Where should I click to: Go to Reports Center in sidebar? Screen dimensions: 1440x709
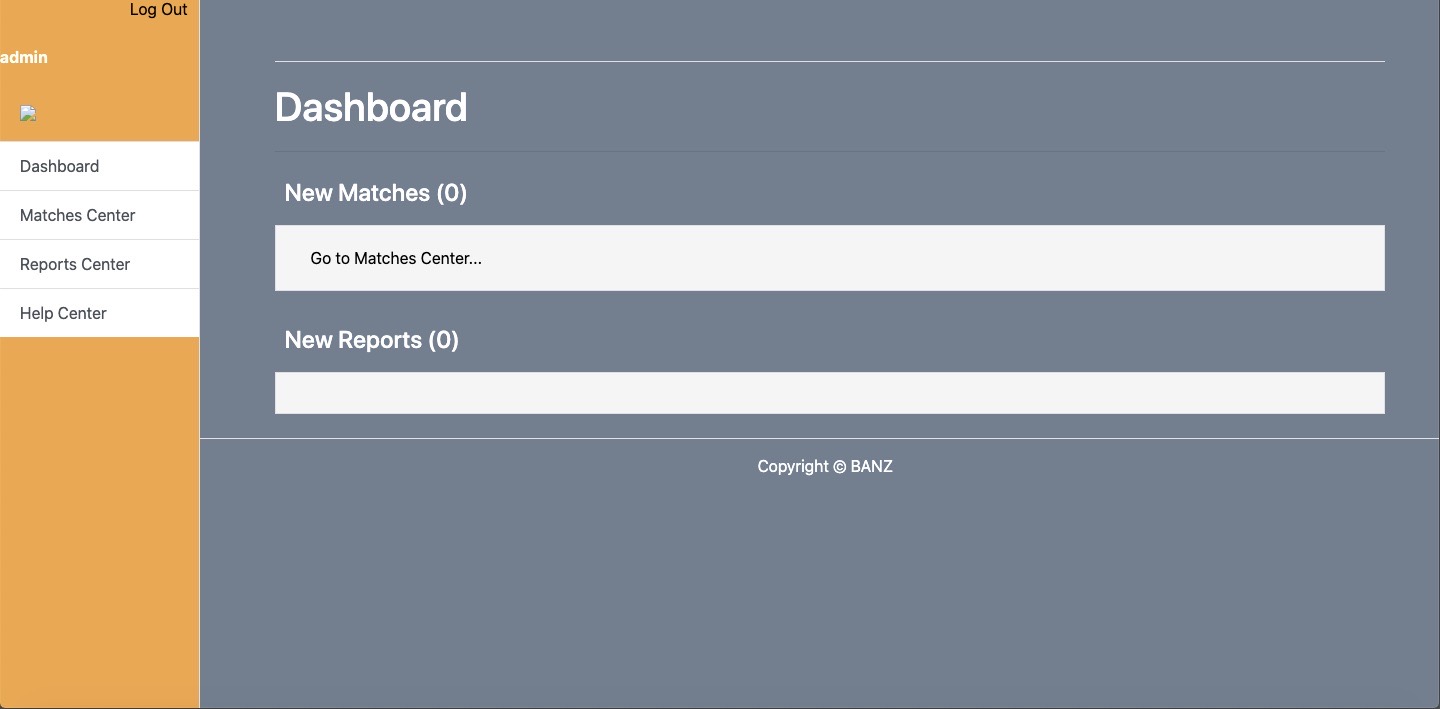pos(99,264)
